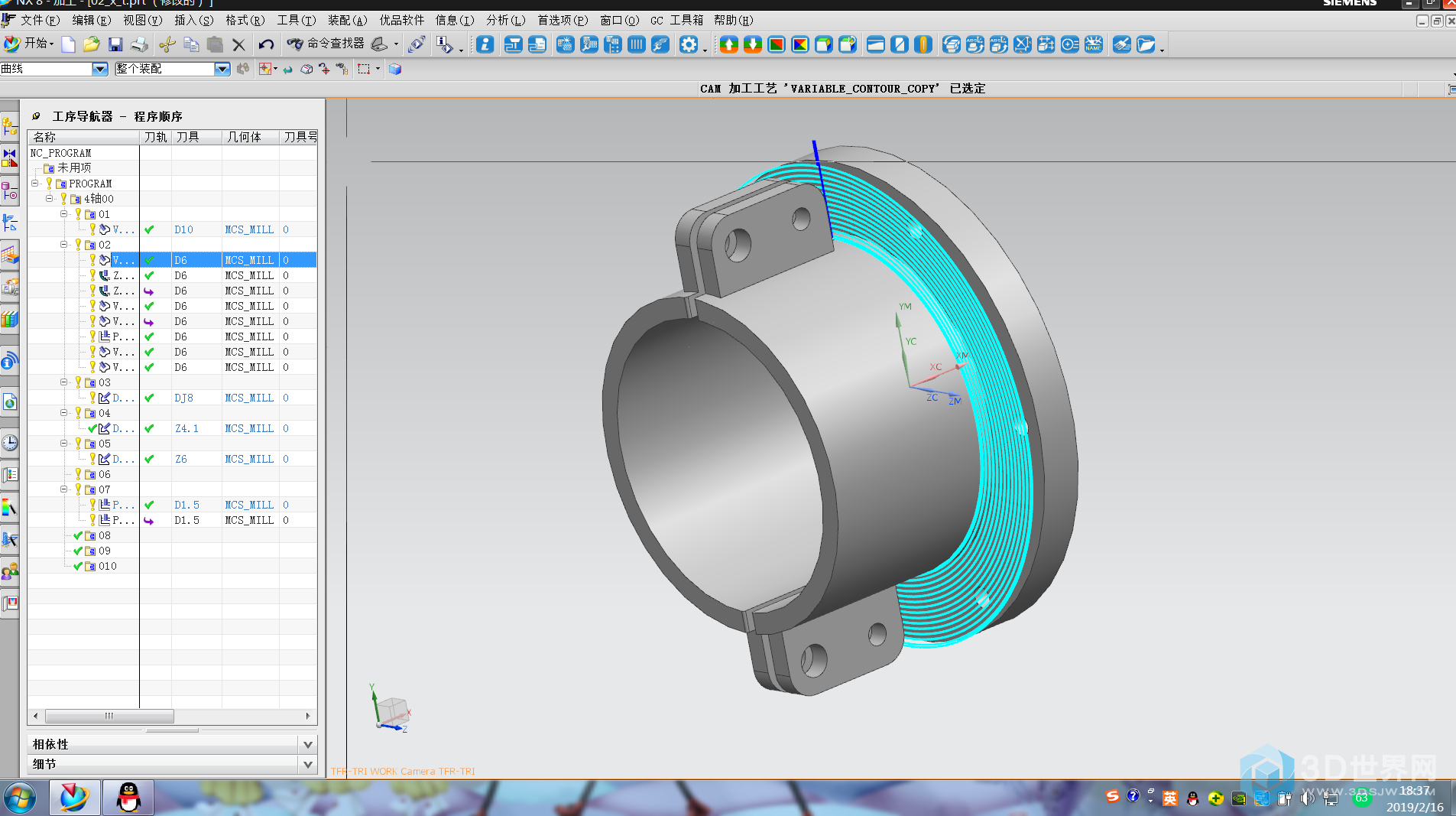The height and width of the screenshot is (816, 1456).
Task: Open the 分析(L) menu
Action: pyautogui.click(x=505, y=20)
